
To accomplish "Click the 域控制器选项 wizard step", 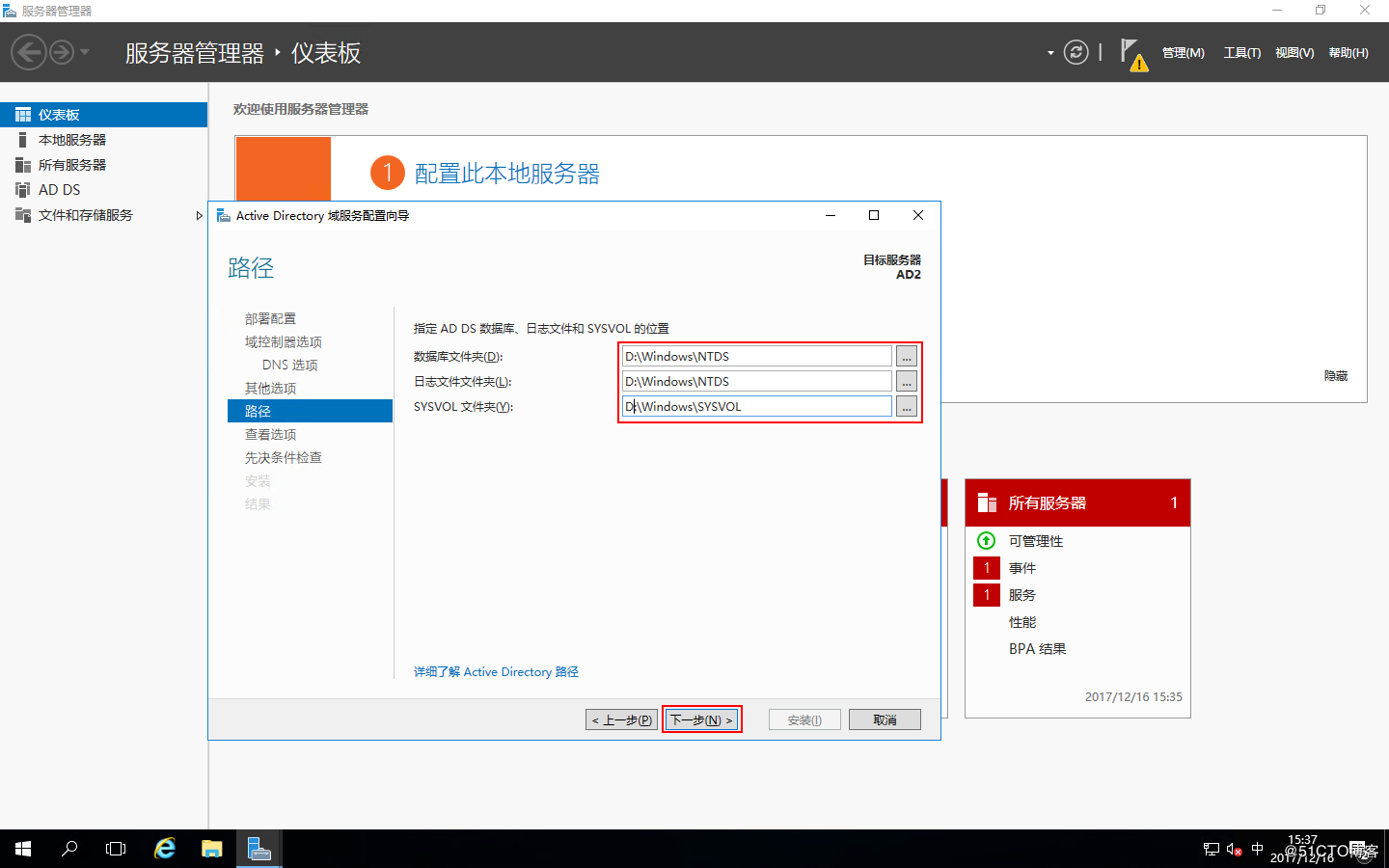I will [x=284, y=341].
